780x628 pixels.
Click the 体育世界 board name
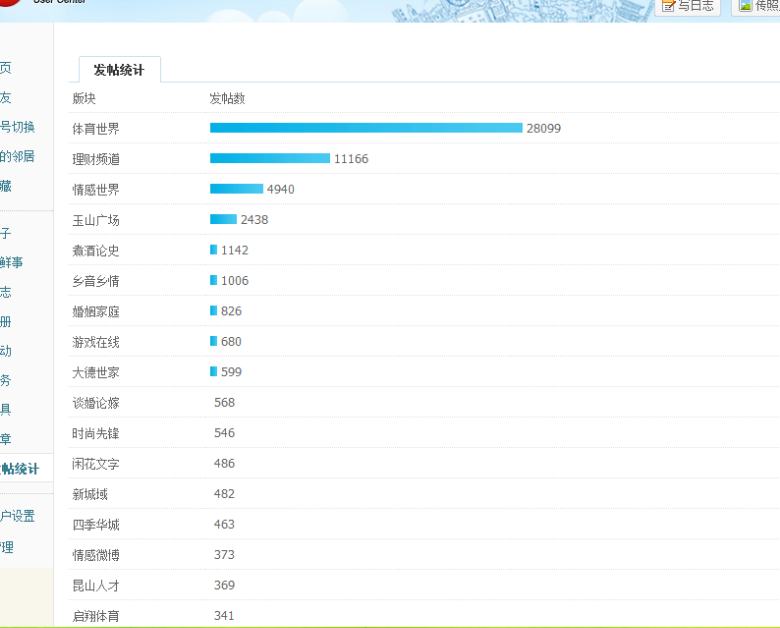point(96,129)
